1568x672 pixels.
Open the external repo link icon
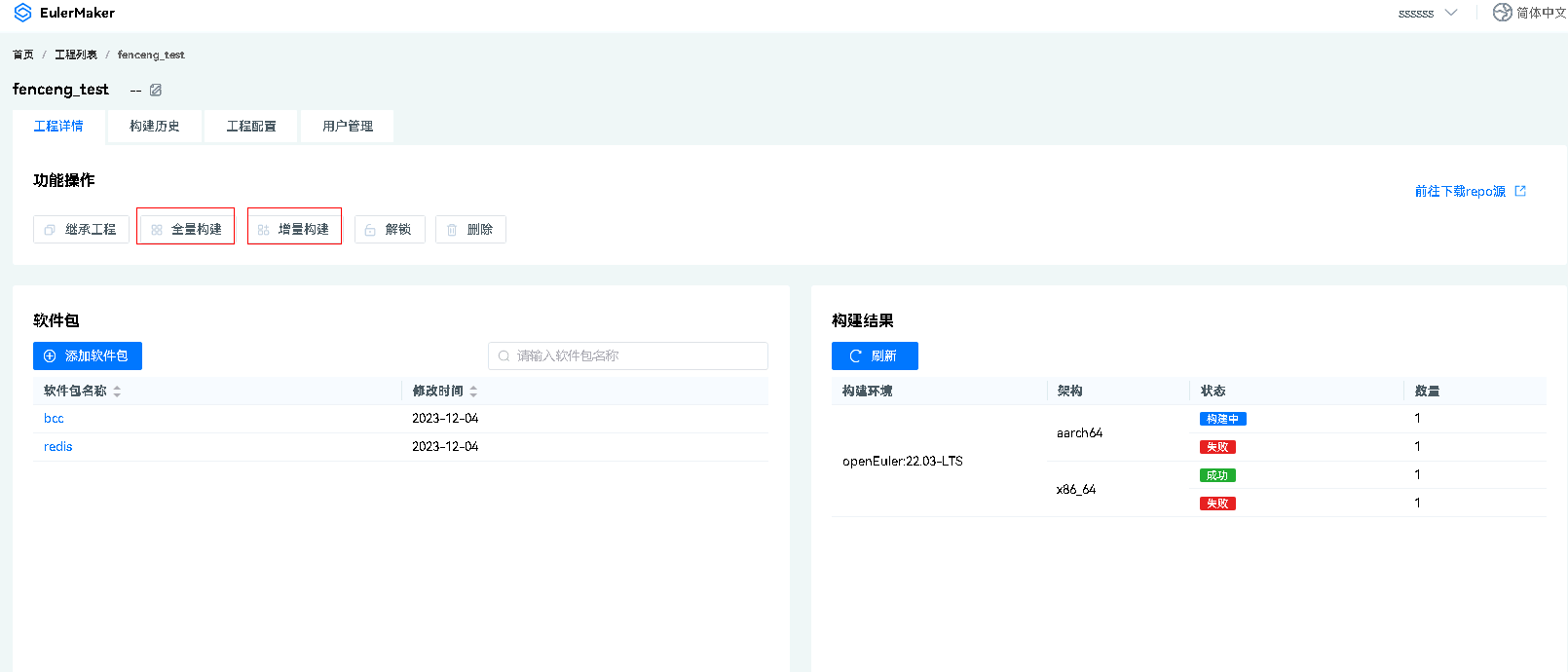[1520, 191]
